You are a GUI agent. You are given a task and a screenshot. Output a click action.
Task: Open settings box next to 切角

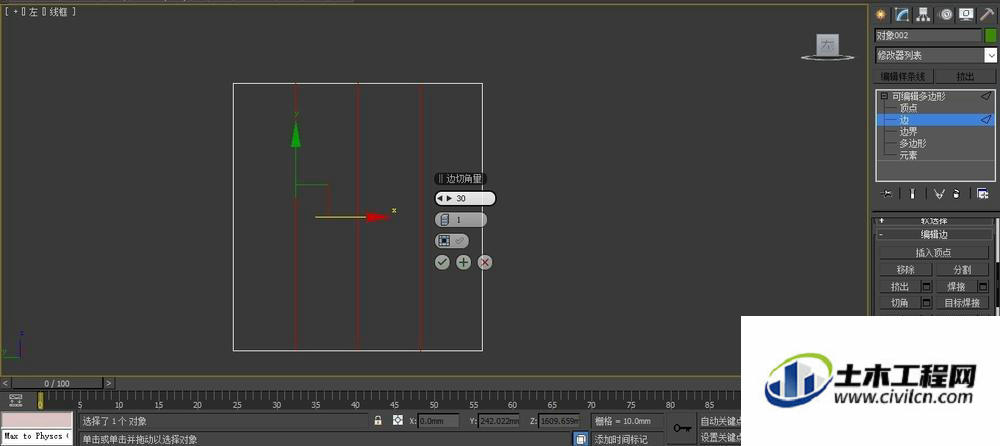click(x=927, y=303)
